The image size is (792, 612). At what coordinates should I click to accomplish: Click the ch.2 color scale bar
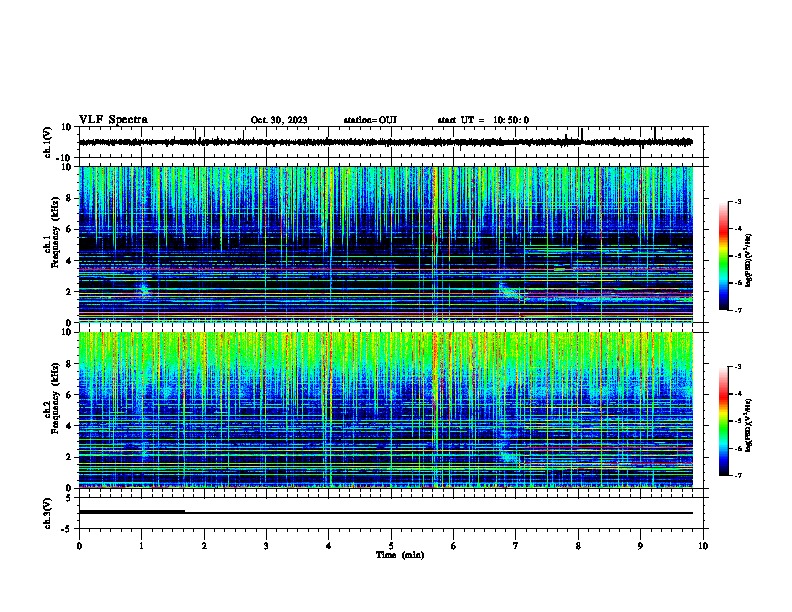pos(724,421)
